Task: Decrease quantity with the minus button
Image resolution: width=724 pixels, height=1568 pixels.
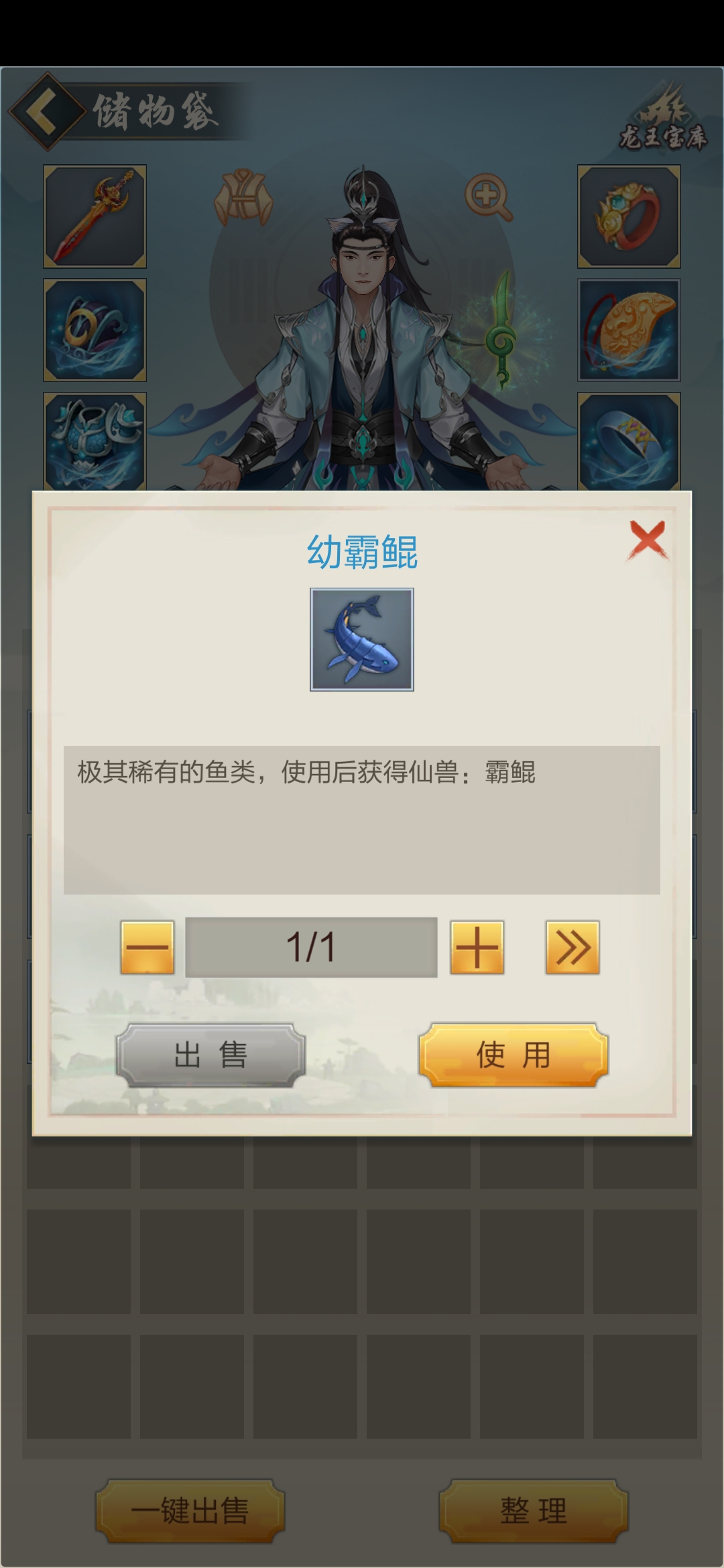Action: pyautogui.click(x=147, y=948)
